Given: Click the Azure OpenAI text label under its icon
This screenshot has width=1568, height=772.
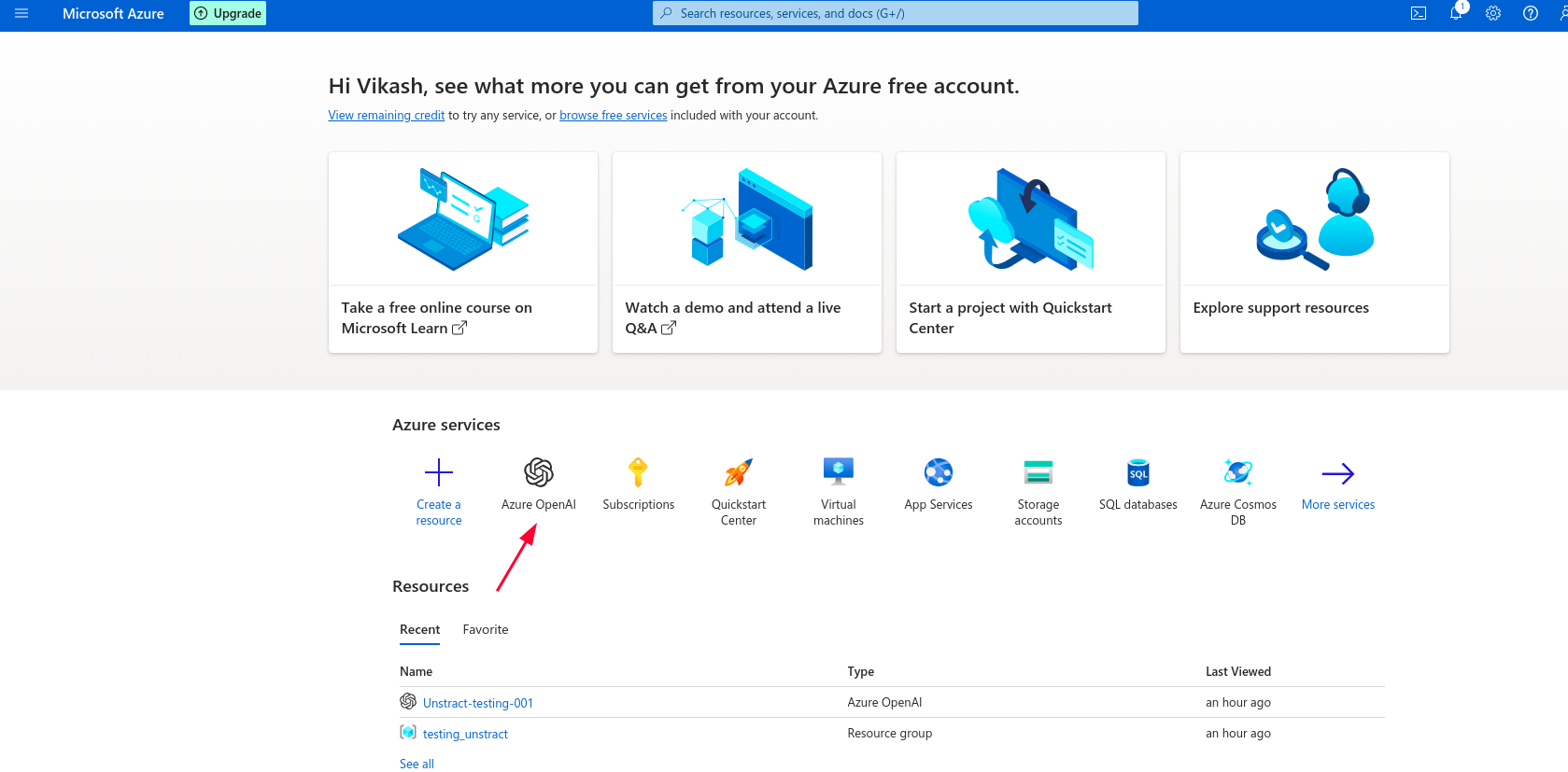Looking at the screenshot, I should pos(539,505).
